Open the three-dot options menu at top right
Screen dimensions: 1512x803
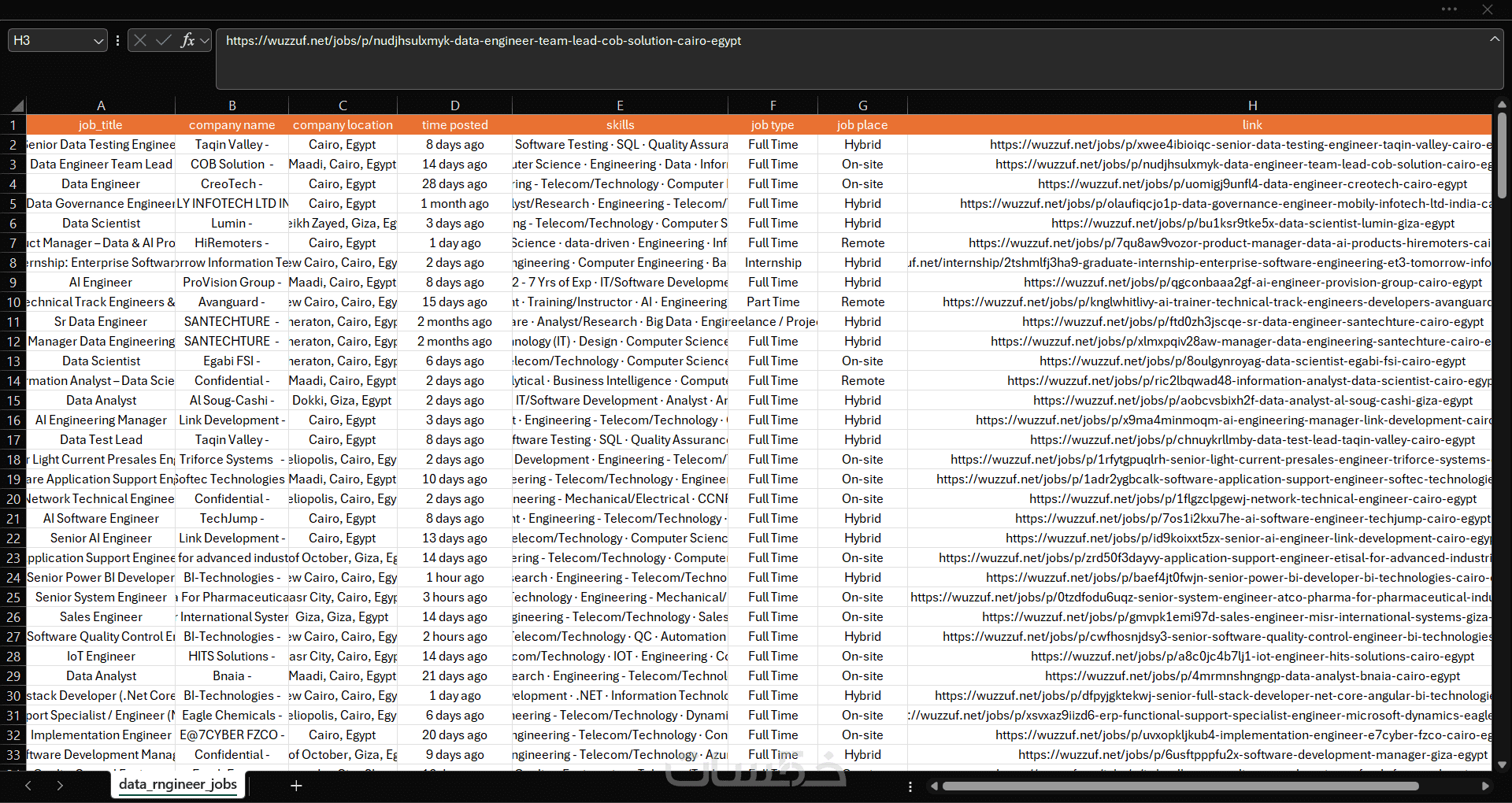click(x=1449, y=9)
